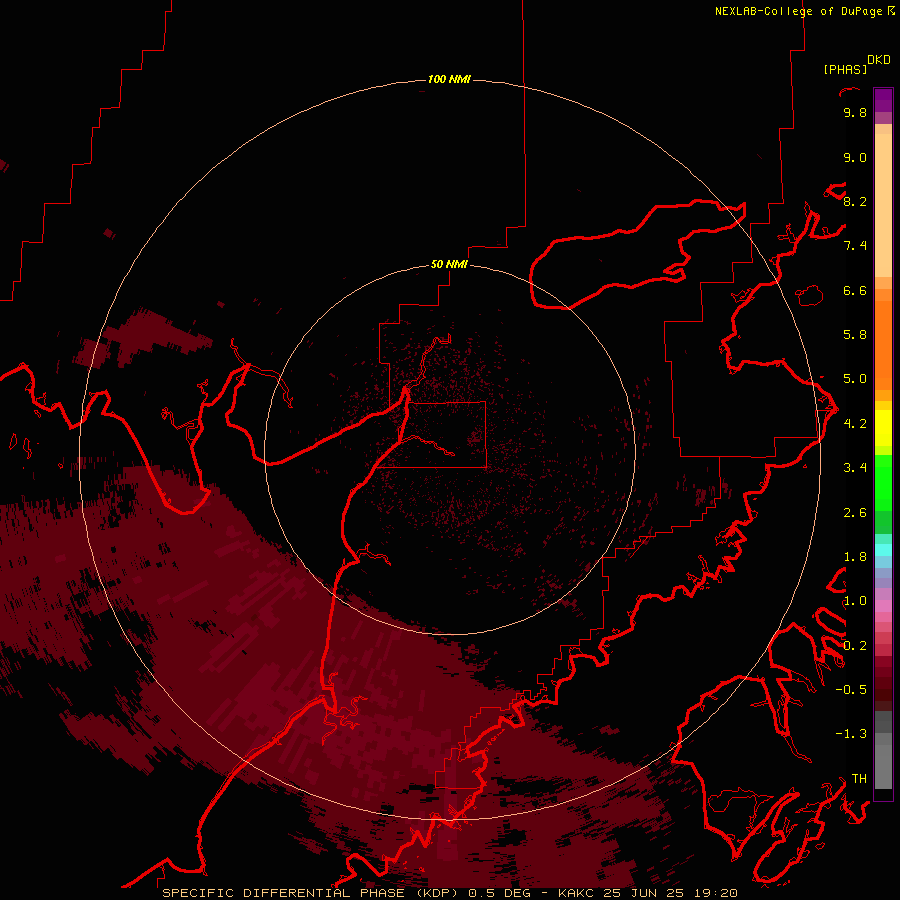Viewport: 900px width, 900px height.
Task: Click the -0.5 scale value
Action: pyautogui.click(x=851, y=690)
